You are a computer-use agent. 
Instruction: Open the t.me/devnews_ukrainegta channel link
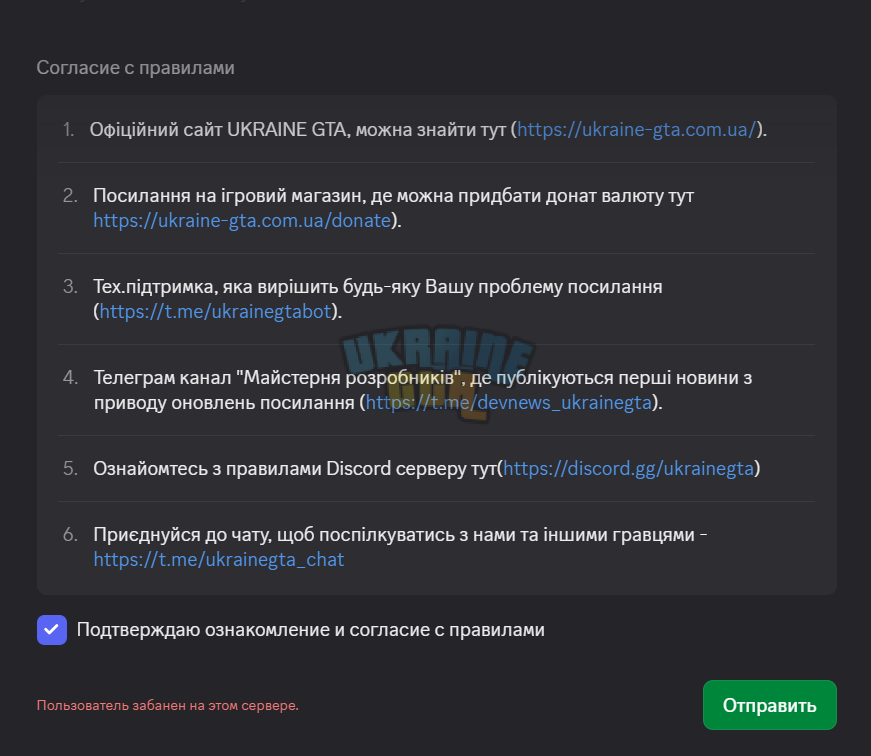508,403
